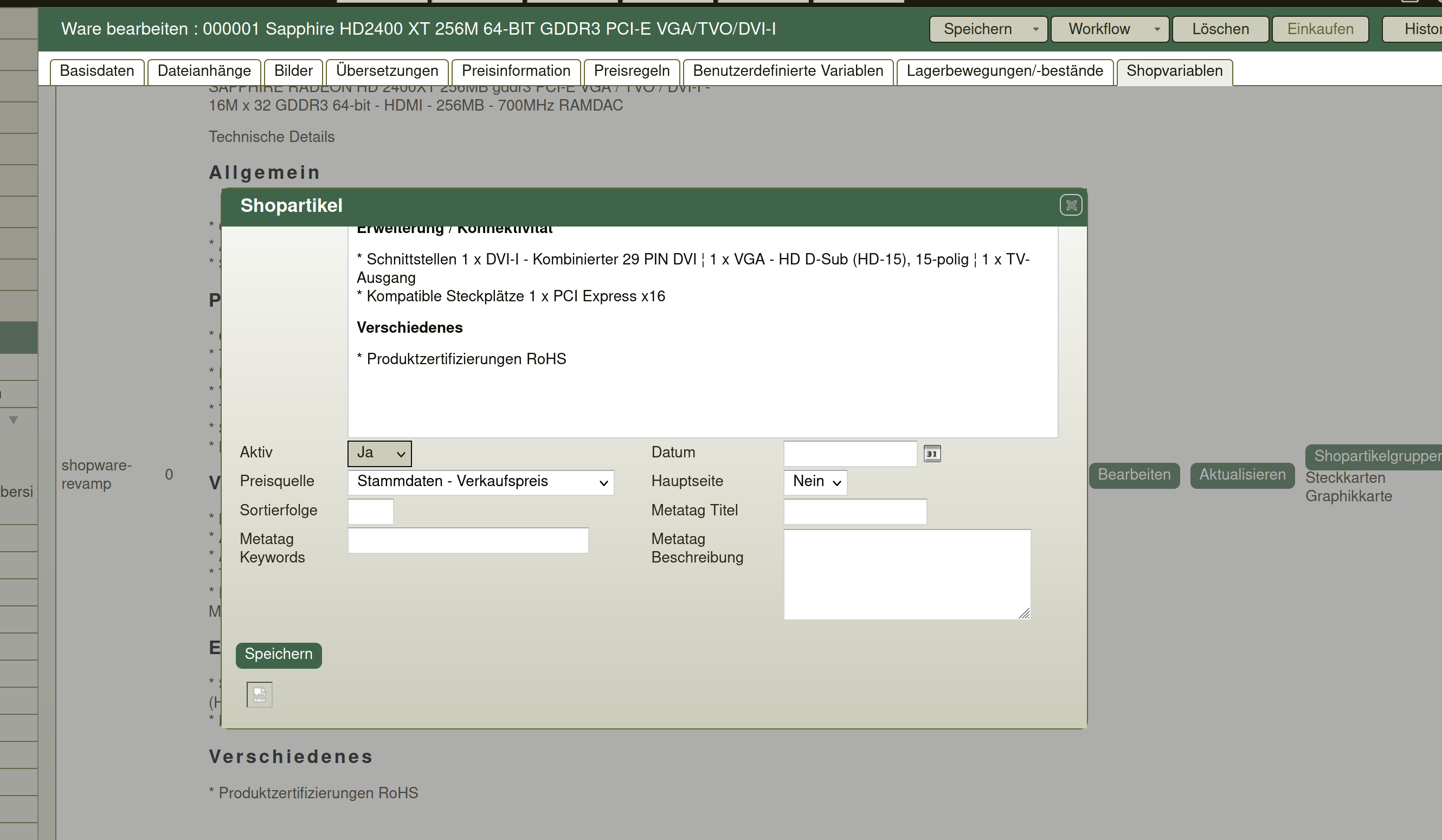Click the Datum input field
Screen dimensions: 1442x840
coord(851,454)
